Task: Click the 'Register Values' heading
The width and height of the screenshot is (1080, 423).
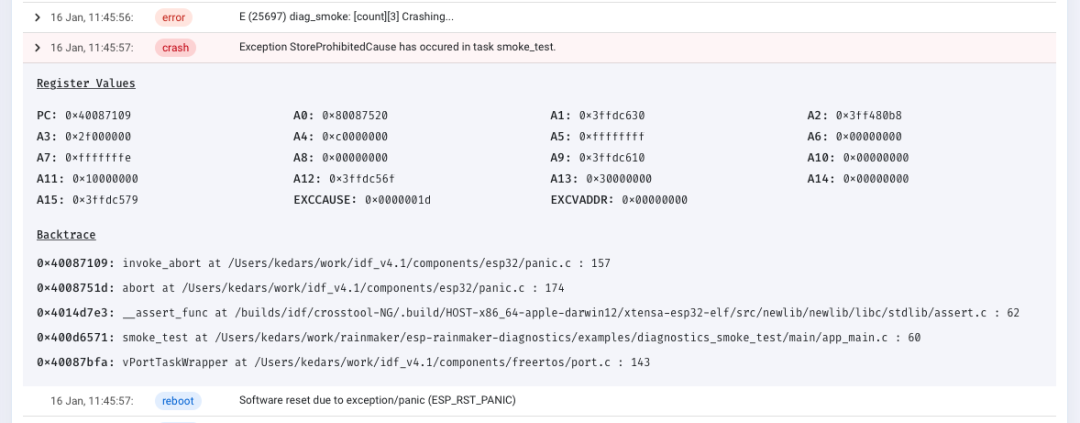Action: pos(86,83)
